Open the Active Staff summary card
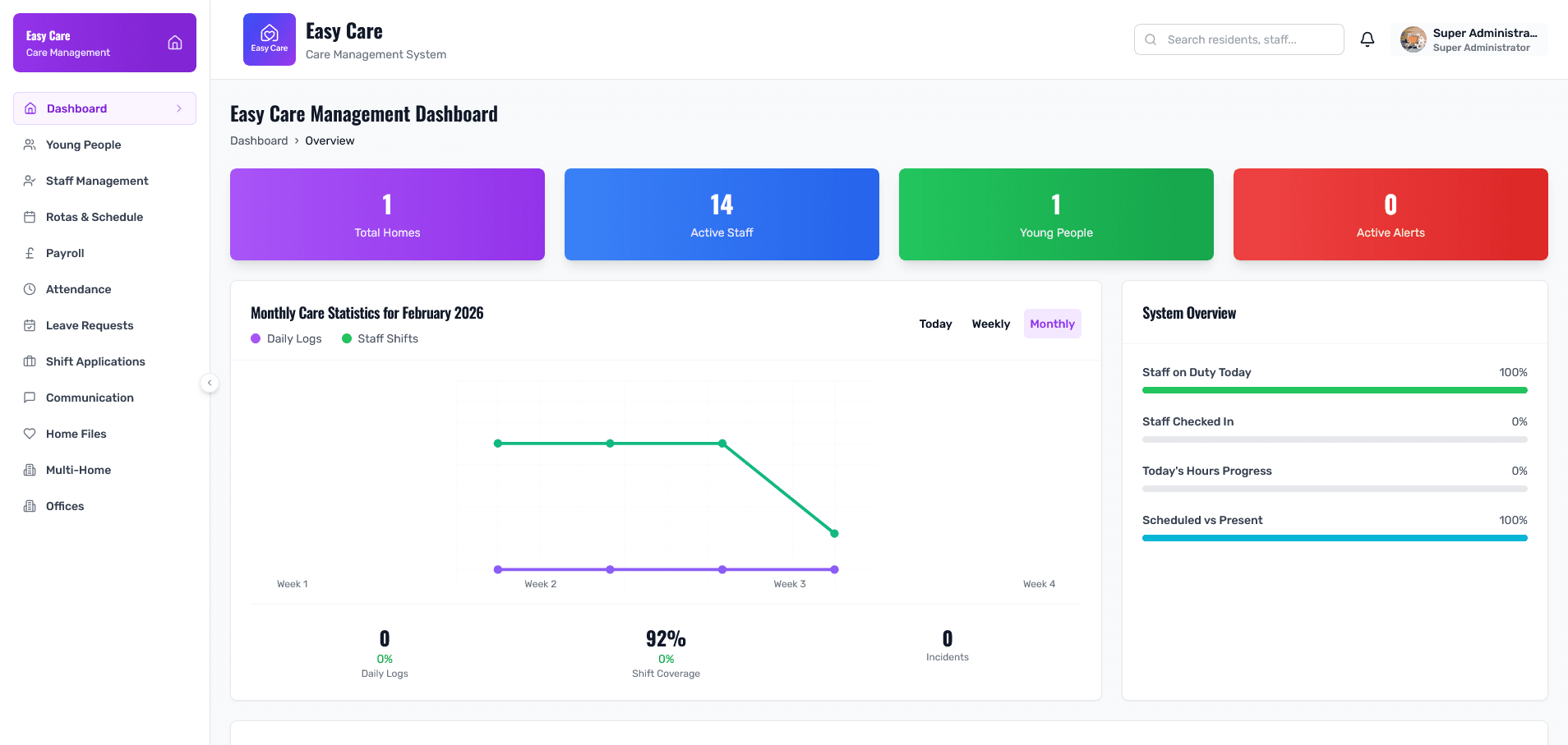This screenshot has width=1568, height=745. [x=722, y=214]
